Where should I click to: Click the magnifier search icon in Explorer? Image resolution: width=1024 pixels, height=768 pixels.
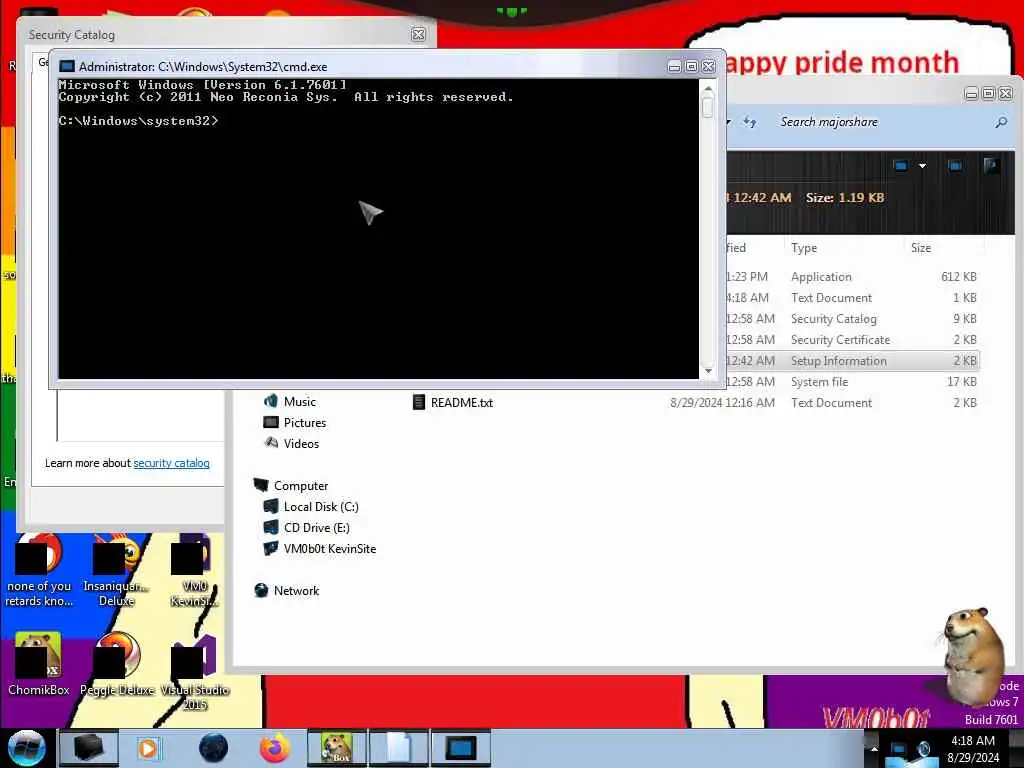point(1001,122)
